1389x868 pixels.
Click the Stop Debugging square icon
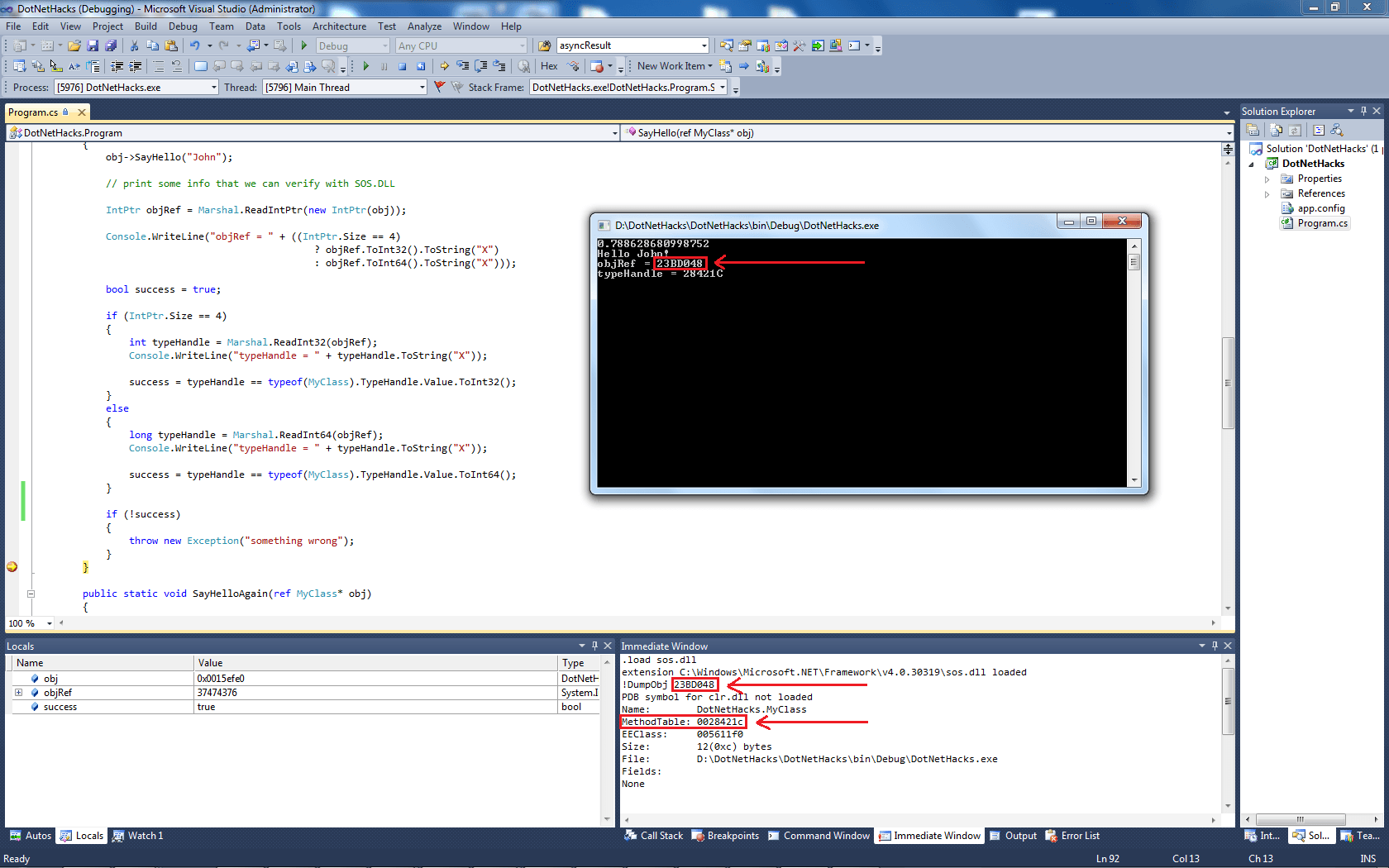point(402,66)
